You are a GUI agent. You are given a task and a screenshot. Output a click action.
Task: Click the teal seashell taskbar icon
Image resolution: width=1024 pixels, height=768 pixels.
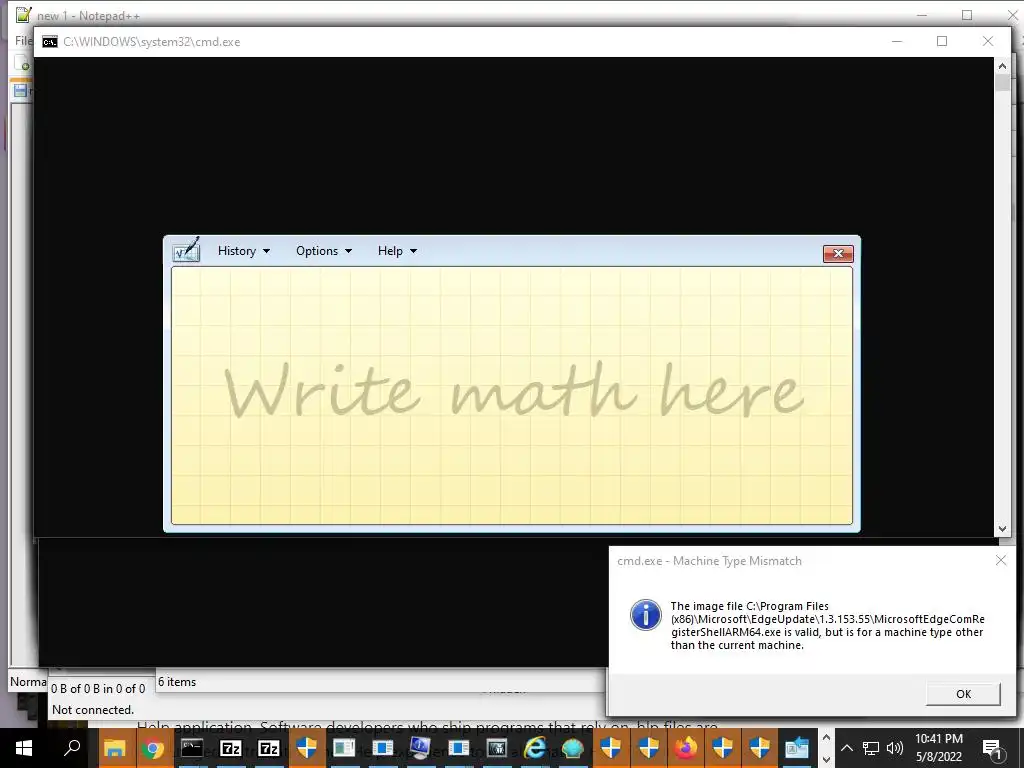point(573,748)
